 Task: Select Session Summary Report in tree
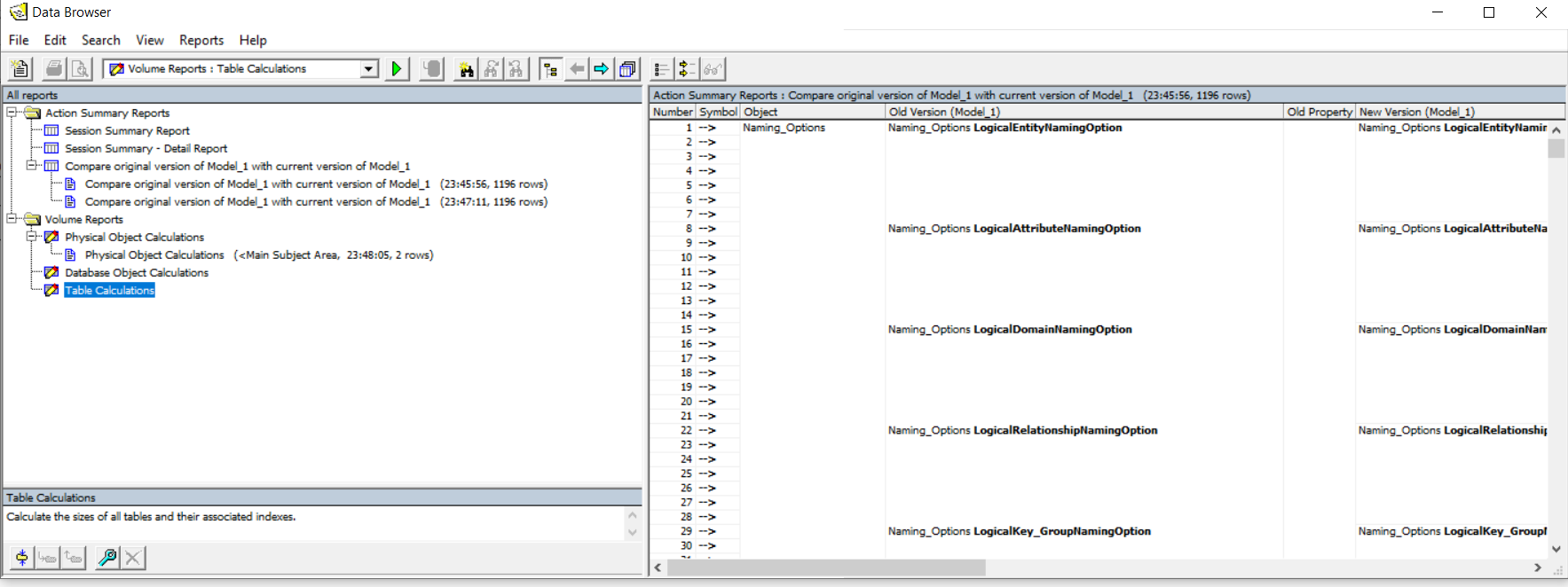[x=127, y=130]
